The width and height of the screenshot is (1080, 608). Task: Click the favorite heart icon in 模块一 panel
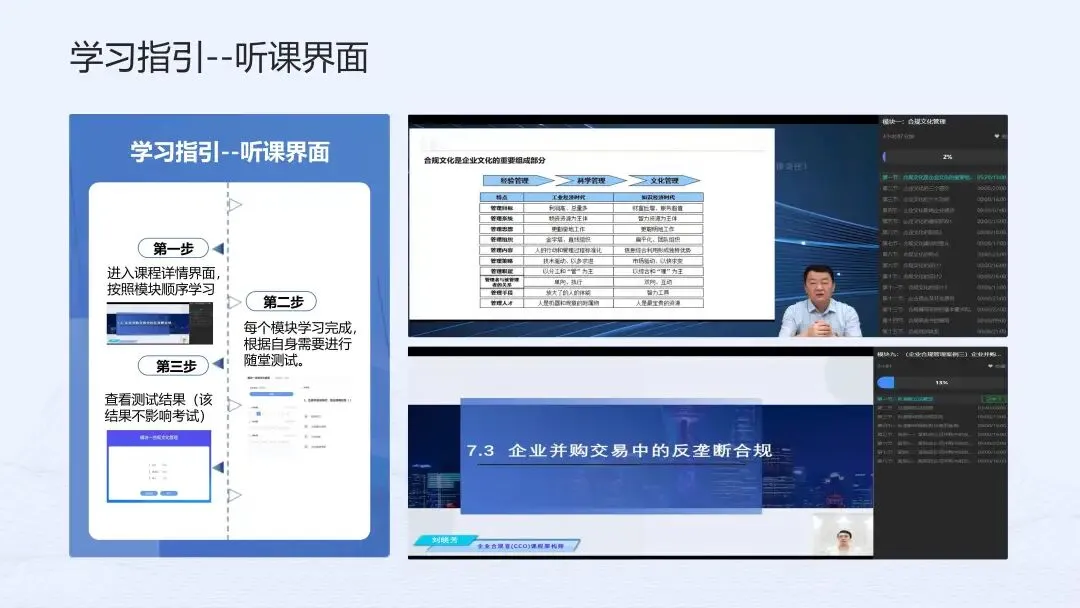997,136
